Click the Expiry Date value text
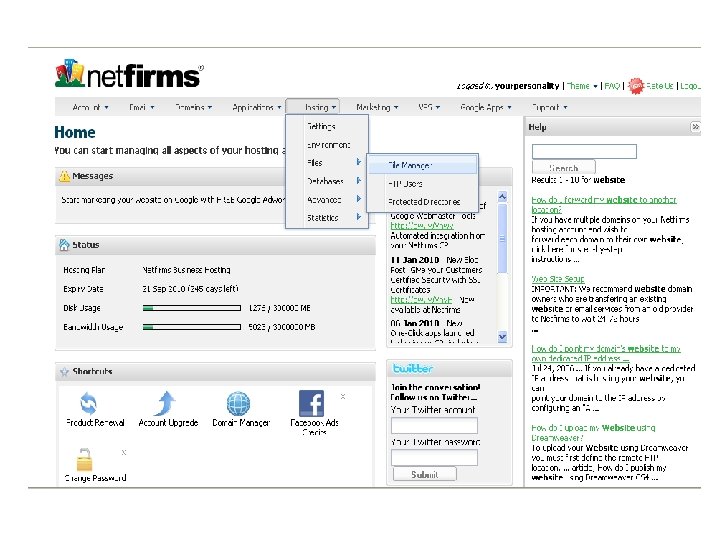The width and height of the screenshot is (720, 540). [x=190, y=289]
